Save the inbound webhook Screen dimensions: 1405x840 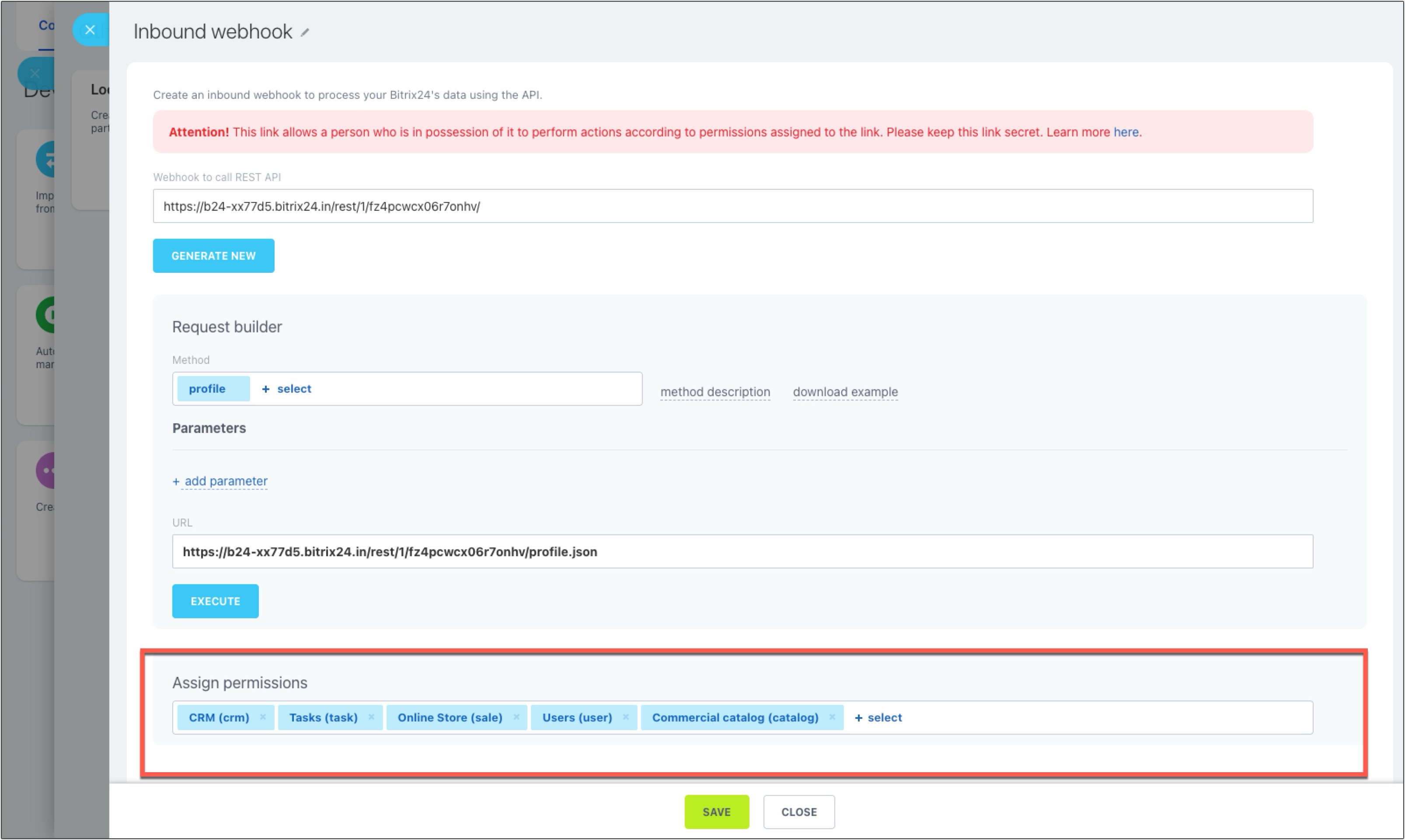(x=716, y=812)
